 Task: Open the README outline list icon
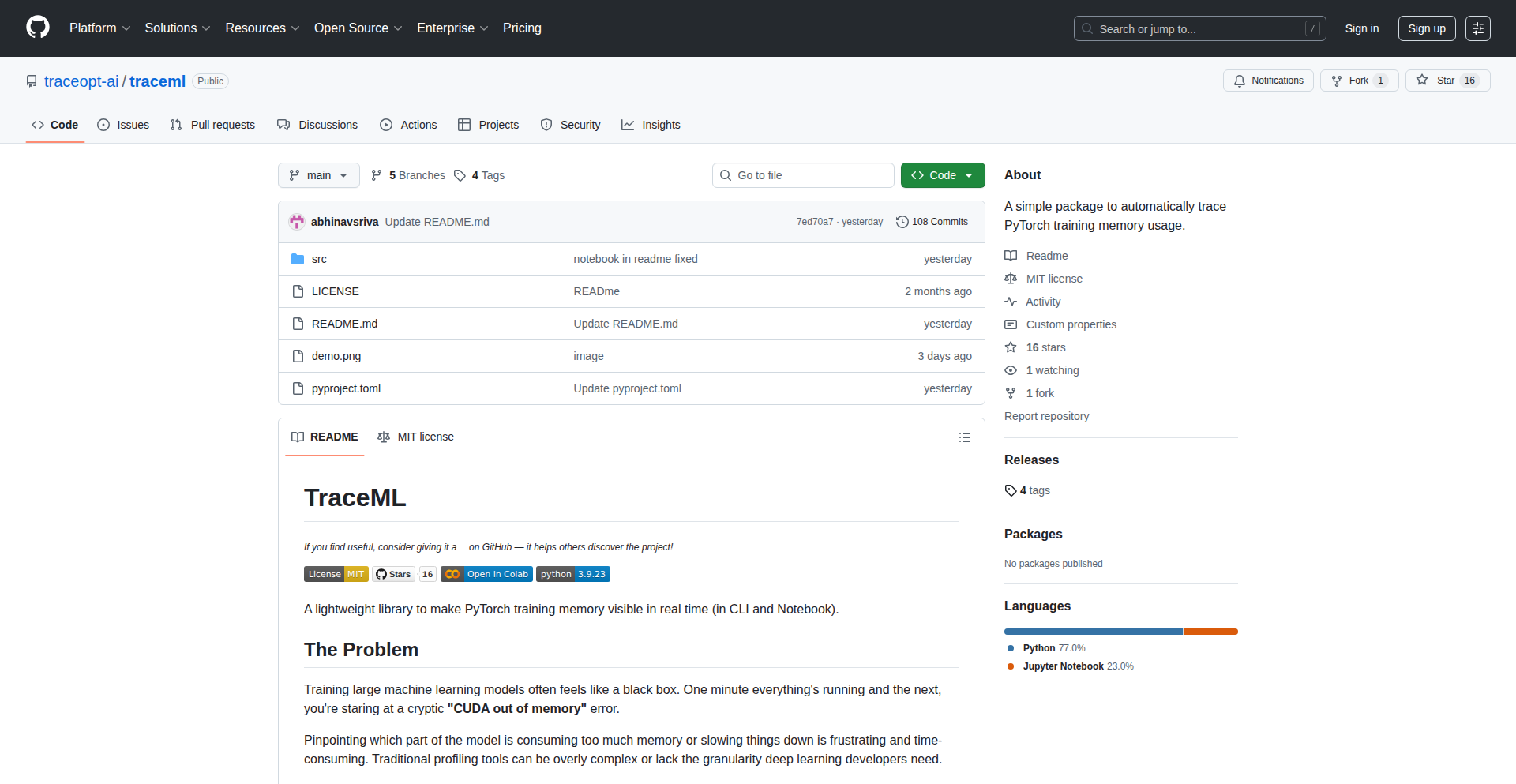pyautogui.click(x=964, y=437)
